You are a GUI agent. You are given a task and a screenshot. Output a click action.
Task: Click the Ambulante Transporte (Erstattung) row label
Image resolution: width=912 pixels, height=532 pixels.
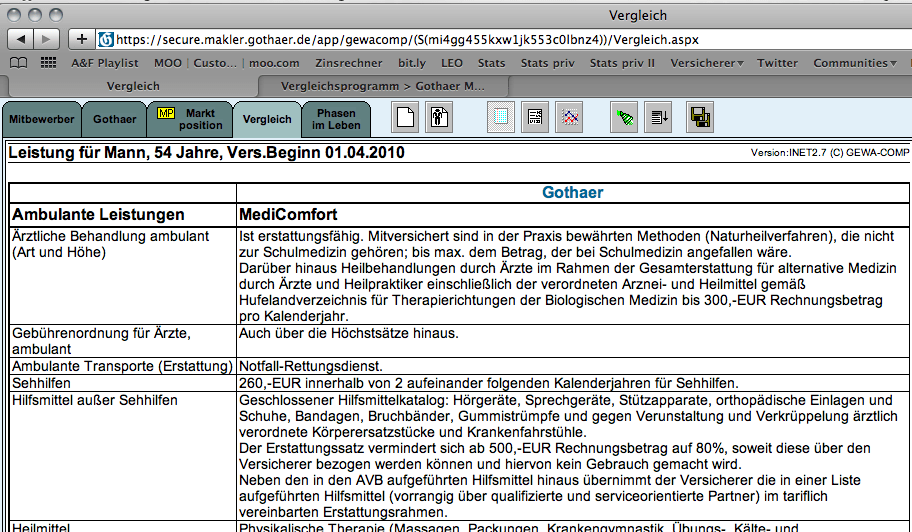(x=122, y=366)
